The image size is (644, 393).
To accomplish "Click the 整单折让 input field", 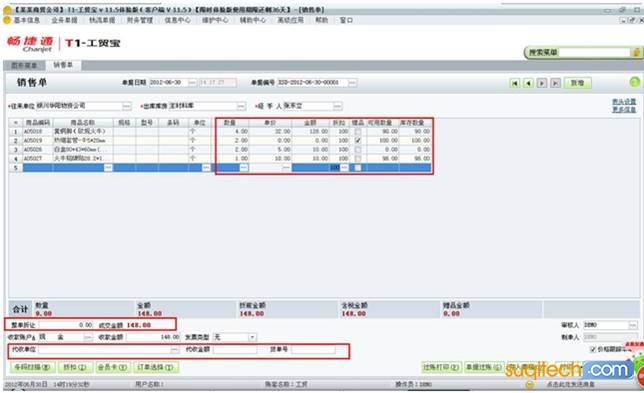I will [x=66, y=325].
